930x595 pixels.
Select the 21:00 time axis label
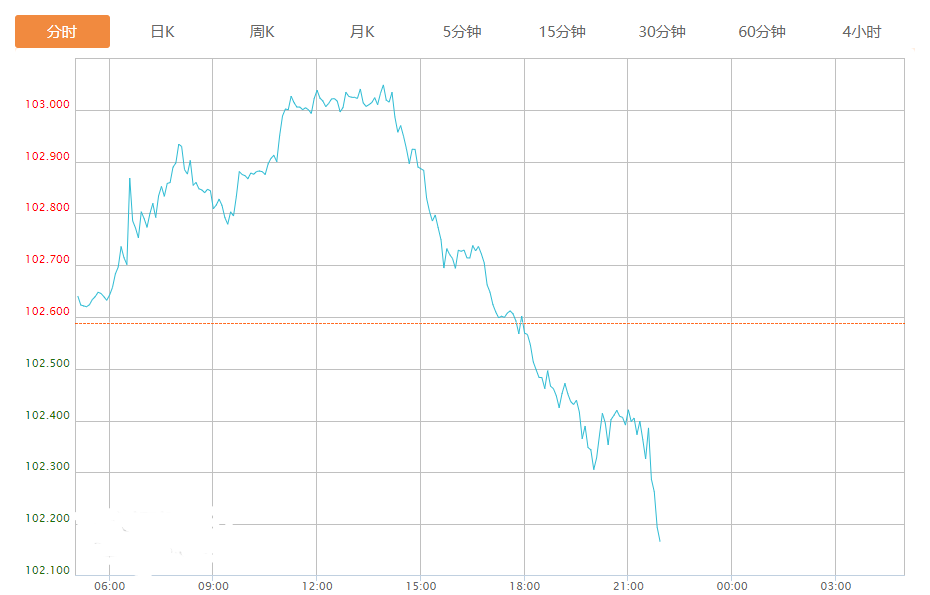coord(628,586)
